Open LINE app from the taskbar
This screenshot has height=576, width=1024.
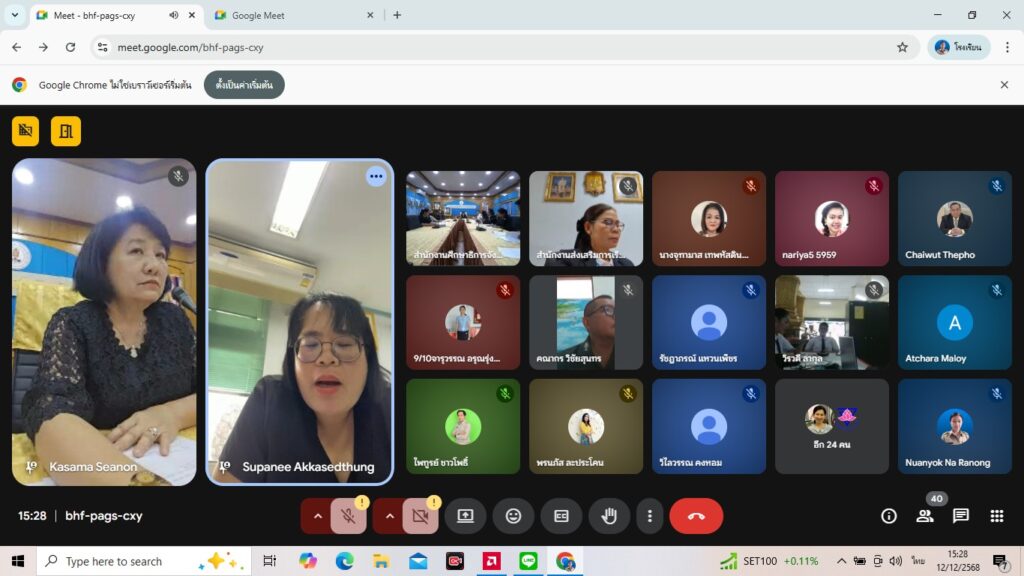pyautogui.click(x=528, y=561)
